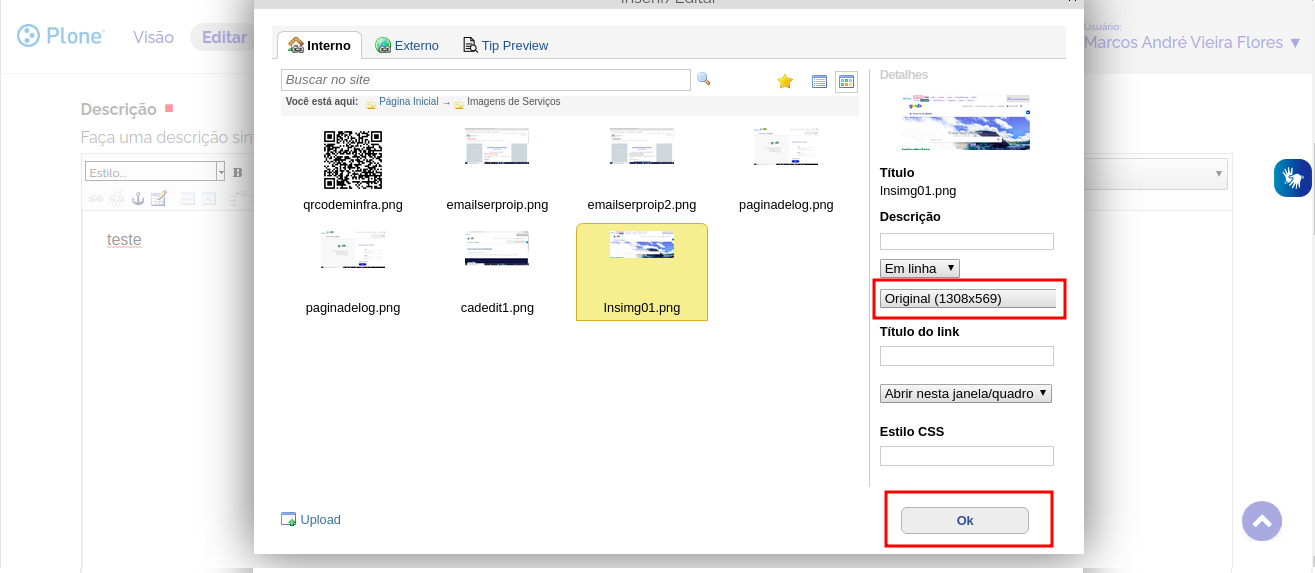1315x573 pixels.
Task: Click the 'Buscar no site' search field
Action: [486, 79]
